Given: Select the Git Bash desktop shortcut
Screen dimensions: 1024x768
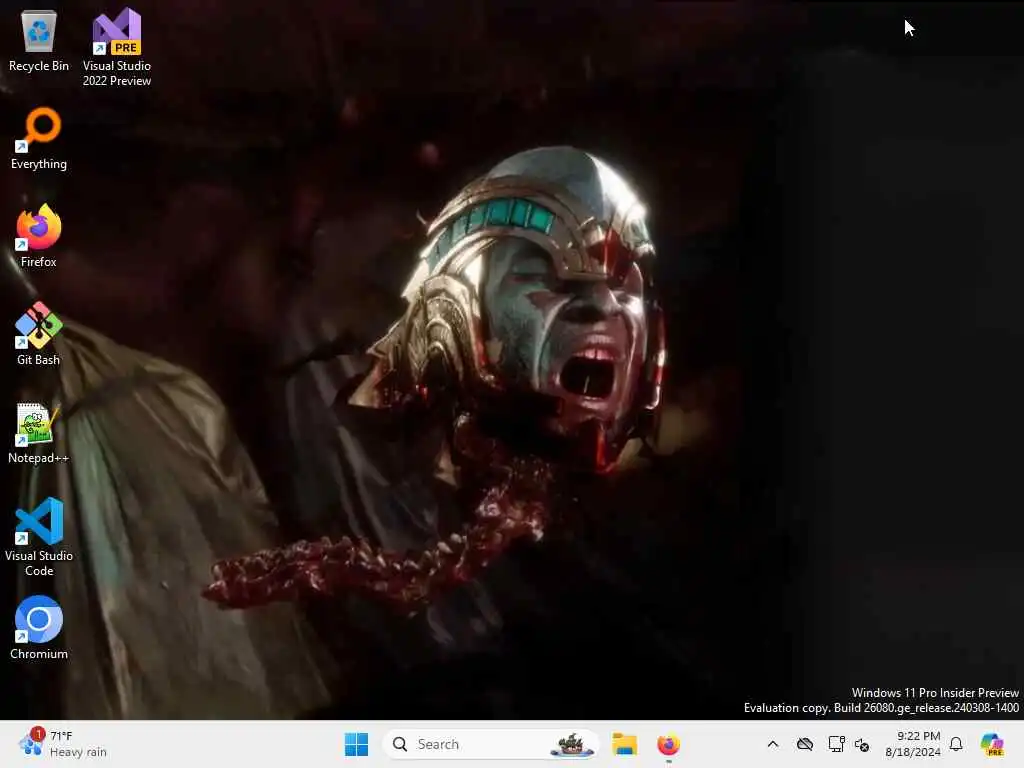Looking at the screenshot, I should [x=39, y=334].
